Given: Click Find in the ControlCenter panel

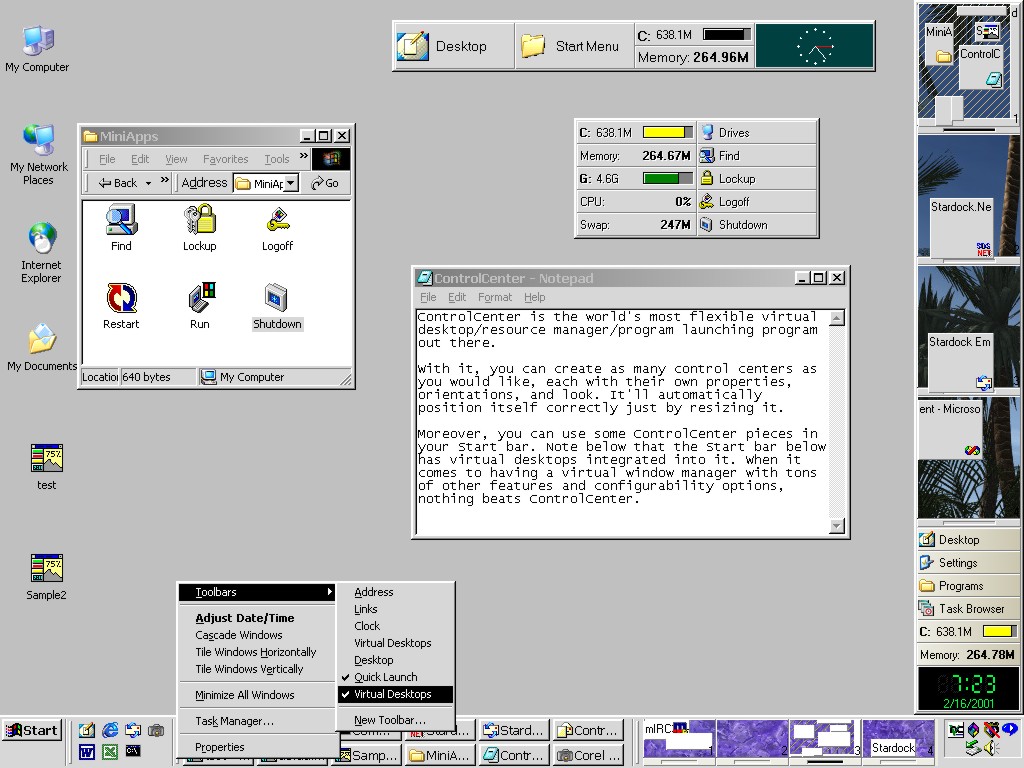Looking at the screenshot, I should 757,155.
